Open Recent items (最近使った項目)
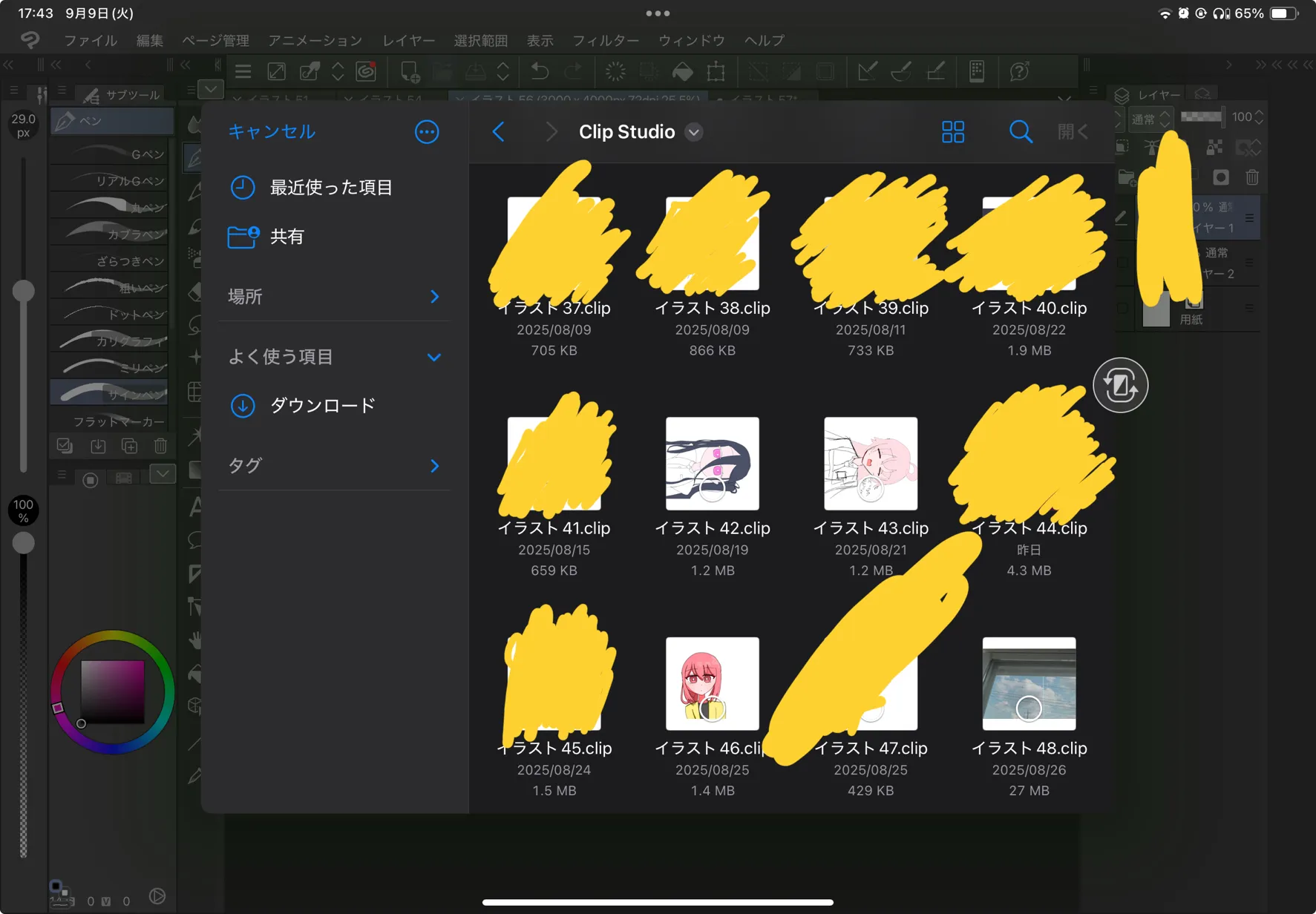 click(310, 188)
